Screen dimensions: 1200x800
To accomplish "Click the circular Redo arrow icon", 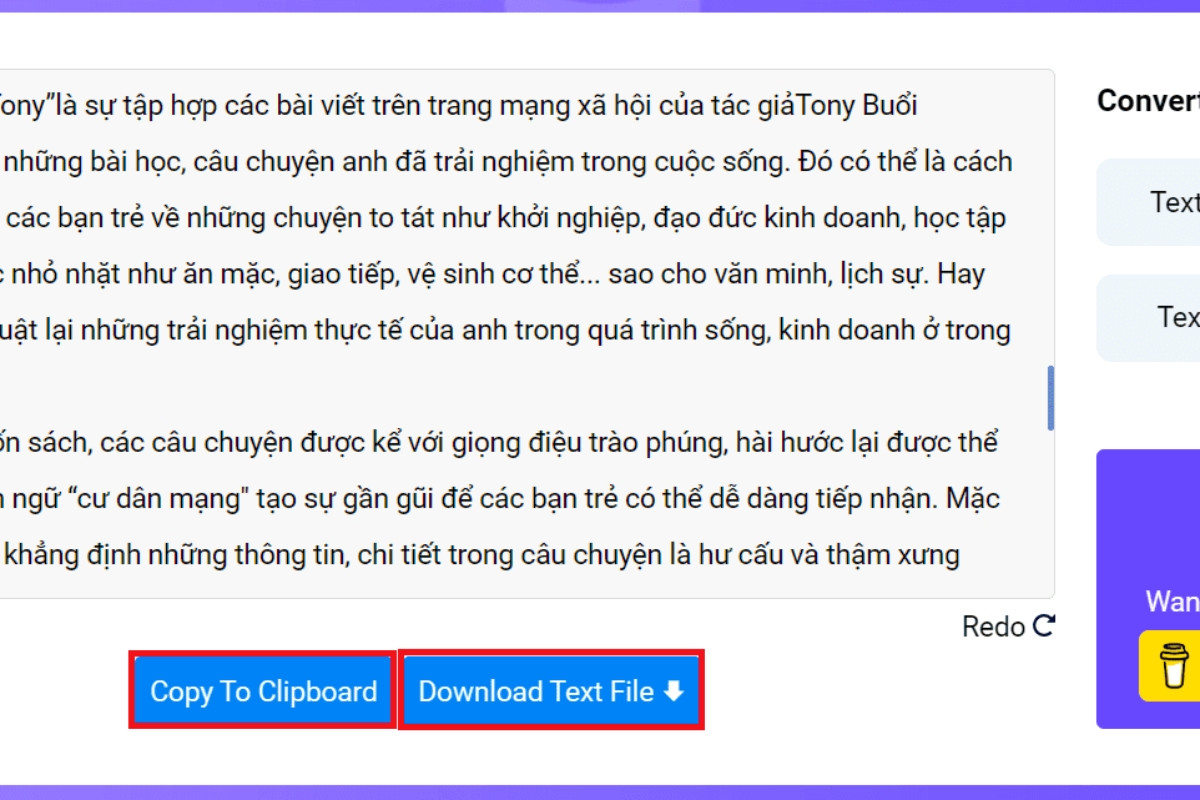I will coord(1044,626).
